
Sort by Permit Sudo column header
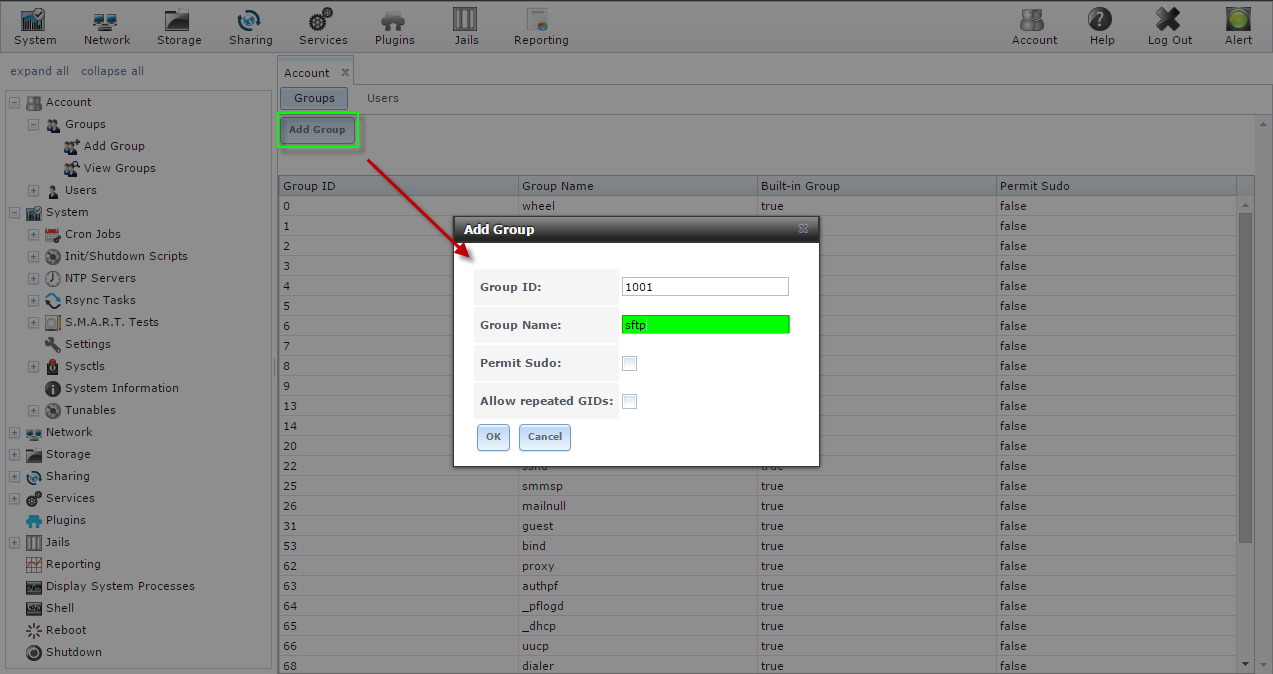pos(1116,186)
